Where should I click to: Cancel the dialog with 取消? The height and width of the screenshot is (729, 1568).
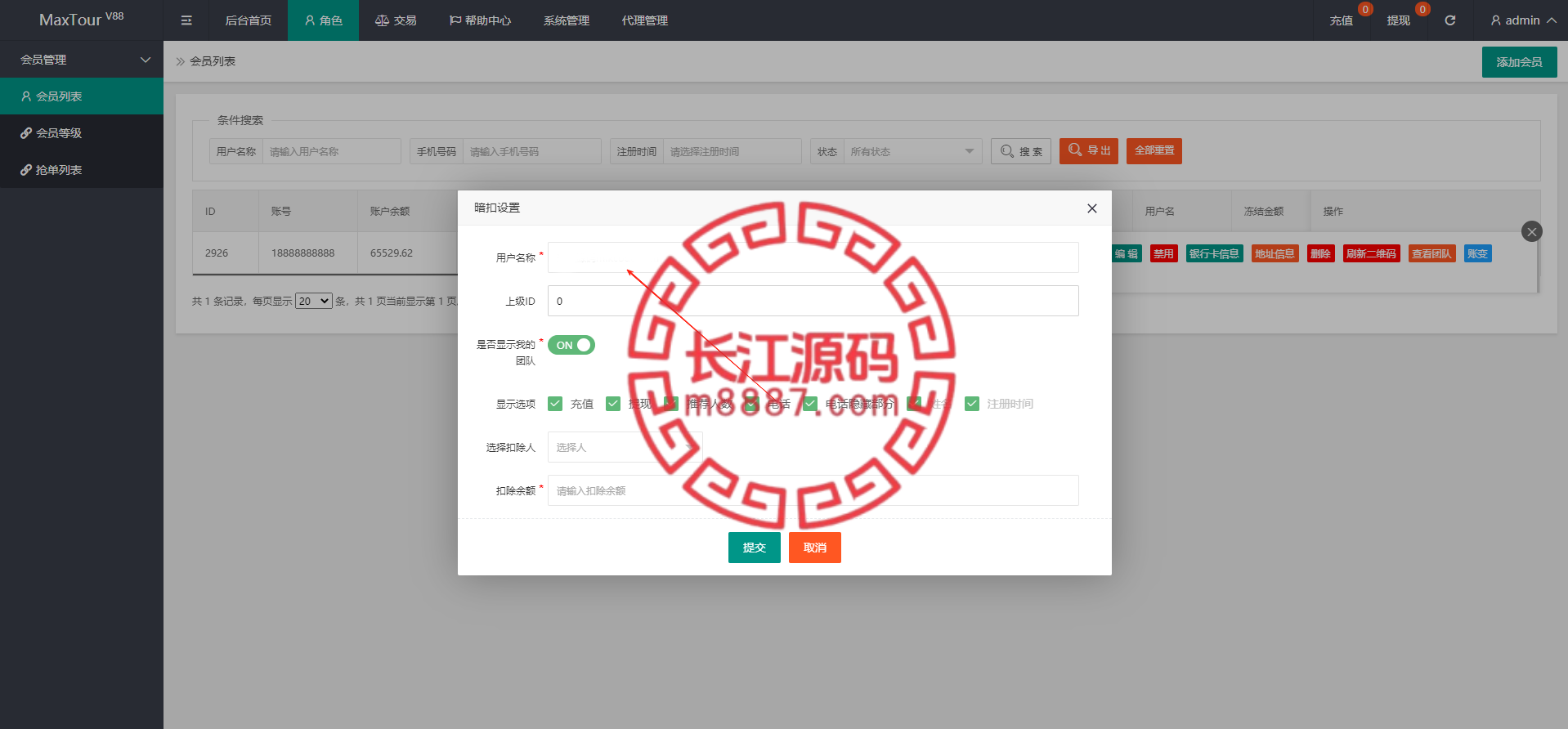(815, 548)
